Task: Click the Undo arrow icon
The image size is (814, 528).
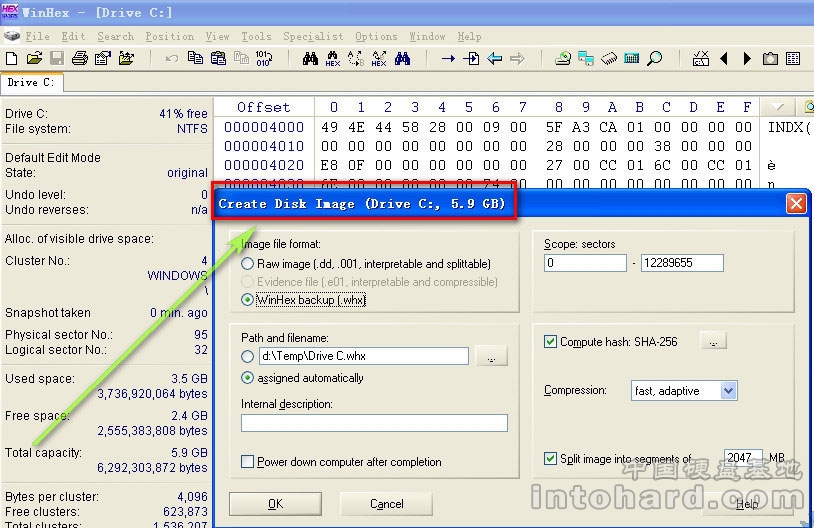Action: click(172, 58)
